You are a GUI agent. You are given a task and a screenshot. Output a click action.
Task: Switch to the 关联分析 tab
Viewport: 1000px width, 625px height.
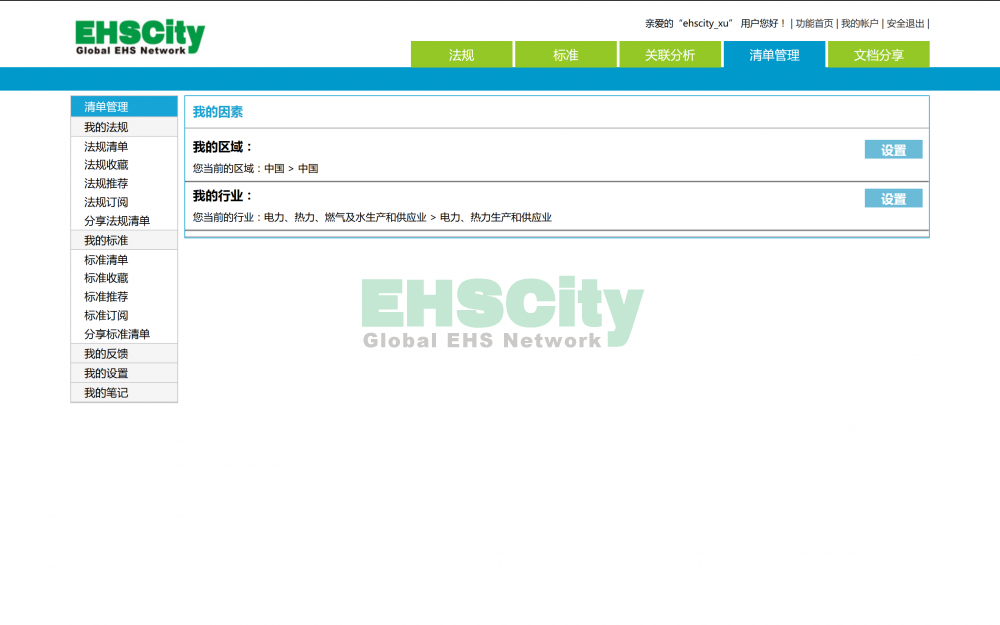[x=670, y=55]
